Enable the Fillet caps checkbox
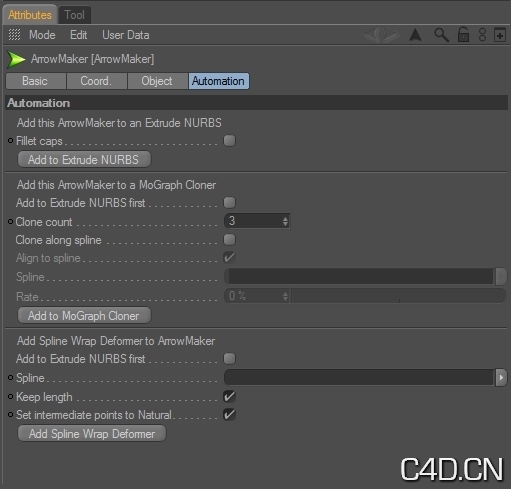511x489 pixels. click(x=229, y=141)
